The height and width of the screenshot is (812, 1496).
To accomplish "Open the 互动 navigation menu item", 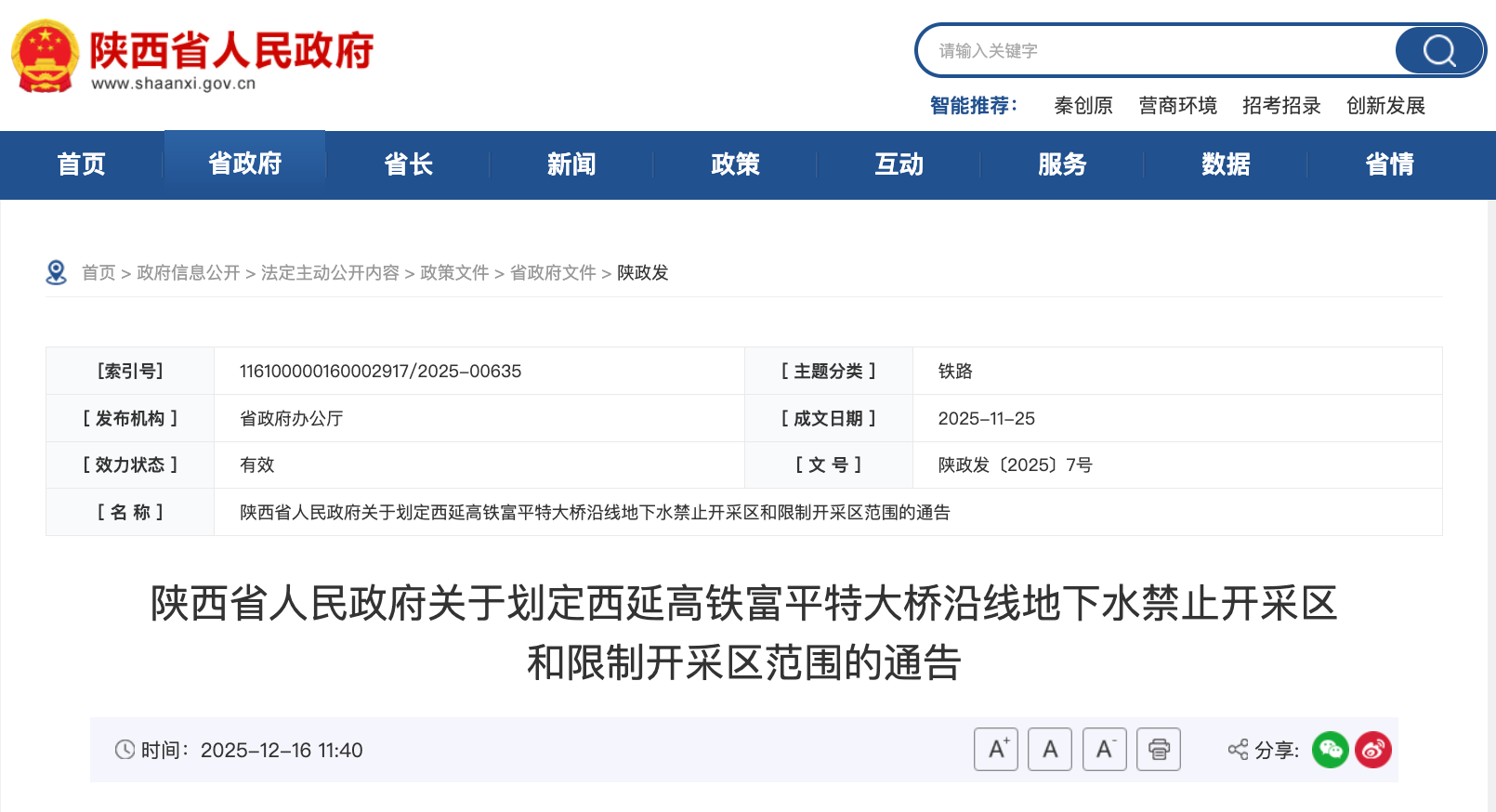I will 899,164.
